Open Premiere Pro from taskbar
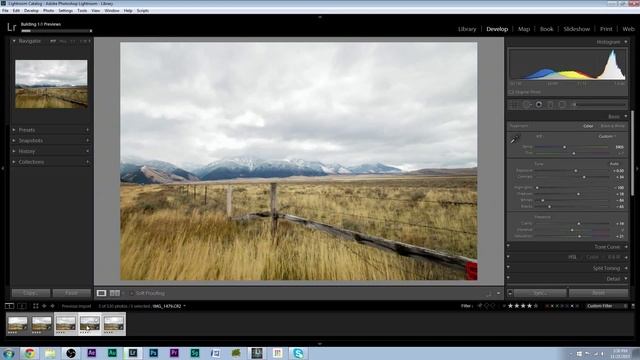 point(174,353)
